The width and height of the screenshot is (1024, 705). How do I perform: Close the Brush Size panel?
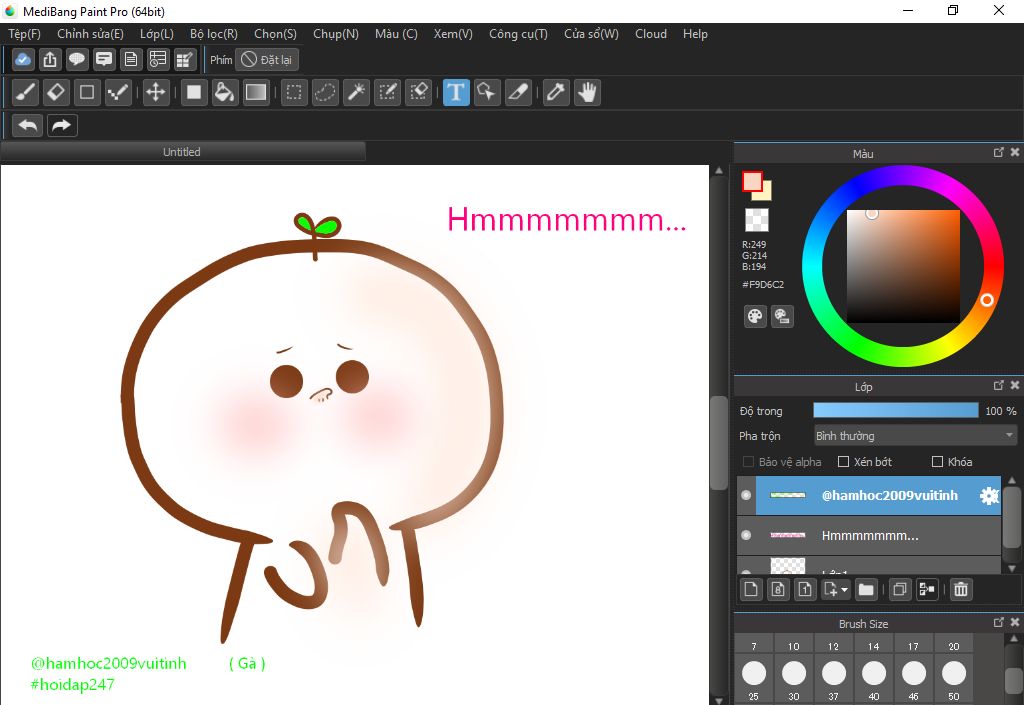pos(1014,622)
